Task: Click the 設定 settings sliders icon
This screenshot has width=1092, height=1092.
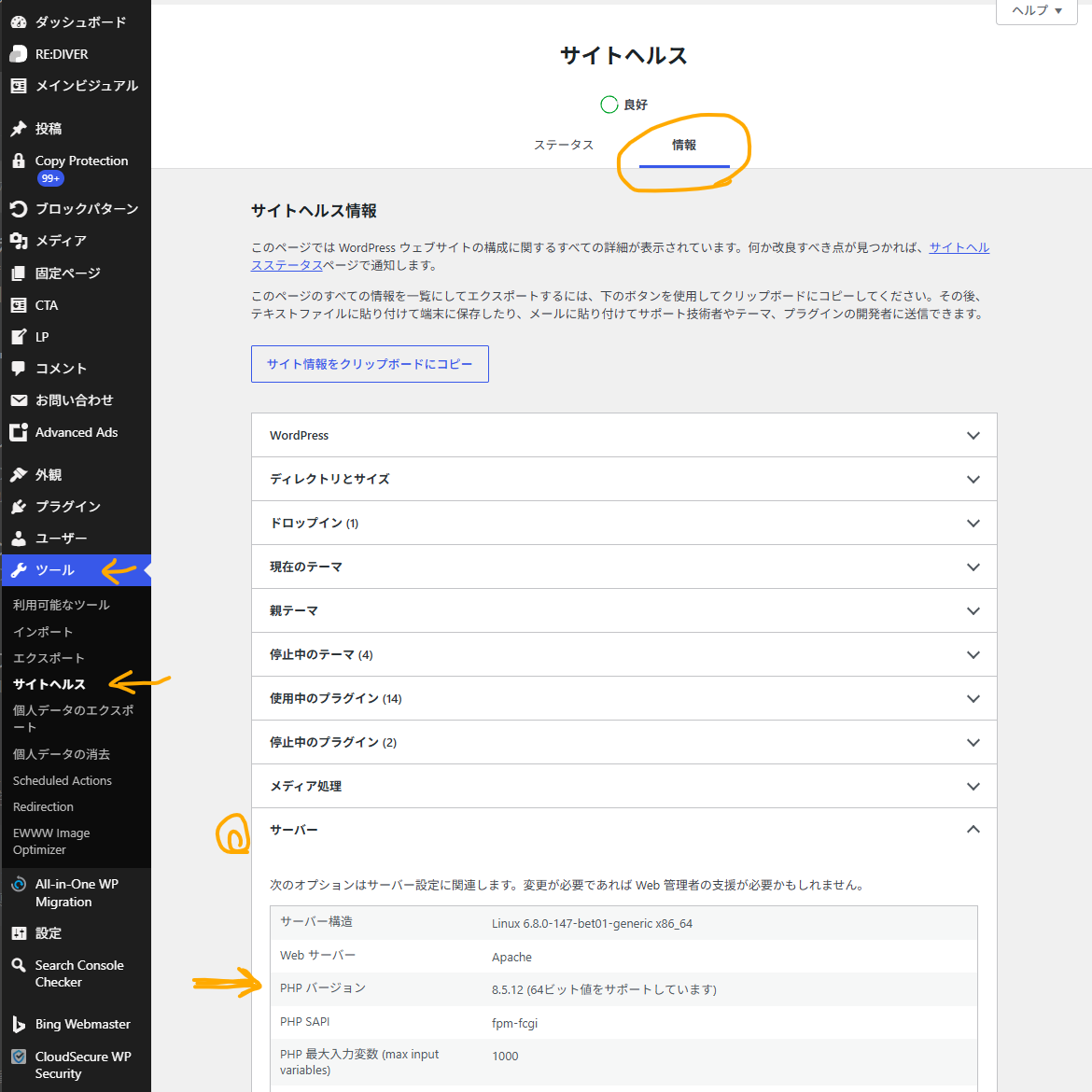Action: click(19, 933)
